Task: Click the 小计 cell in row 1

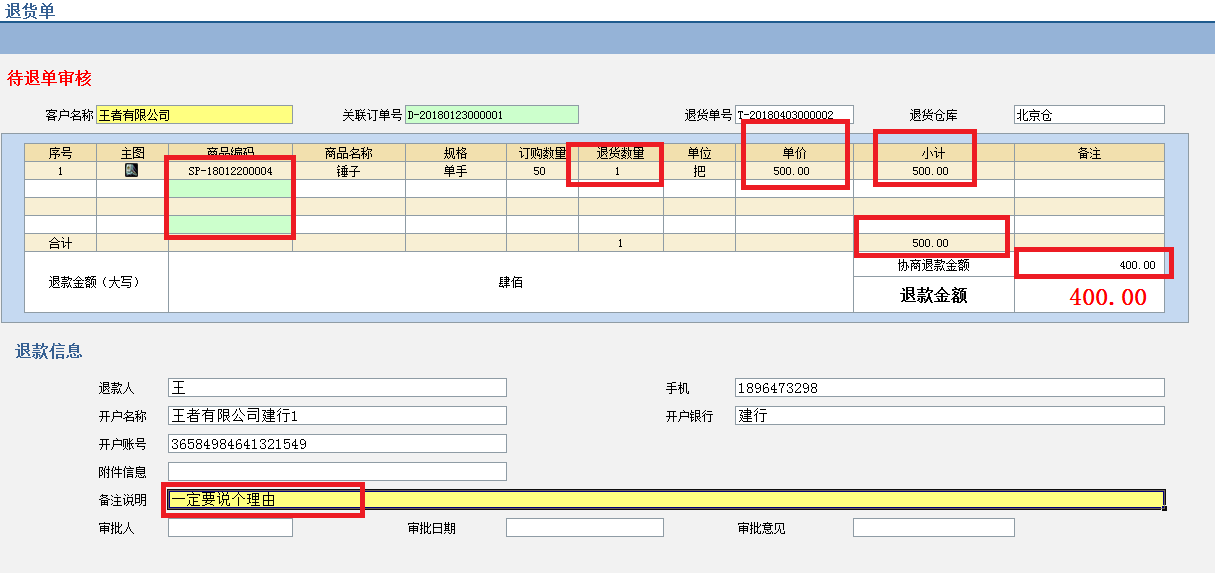Action: tap(932, 171)
